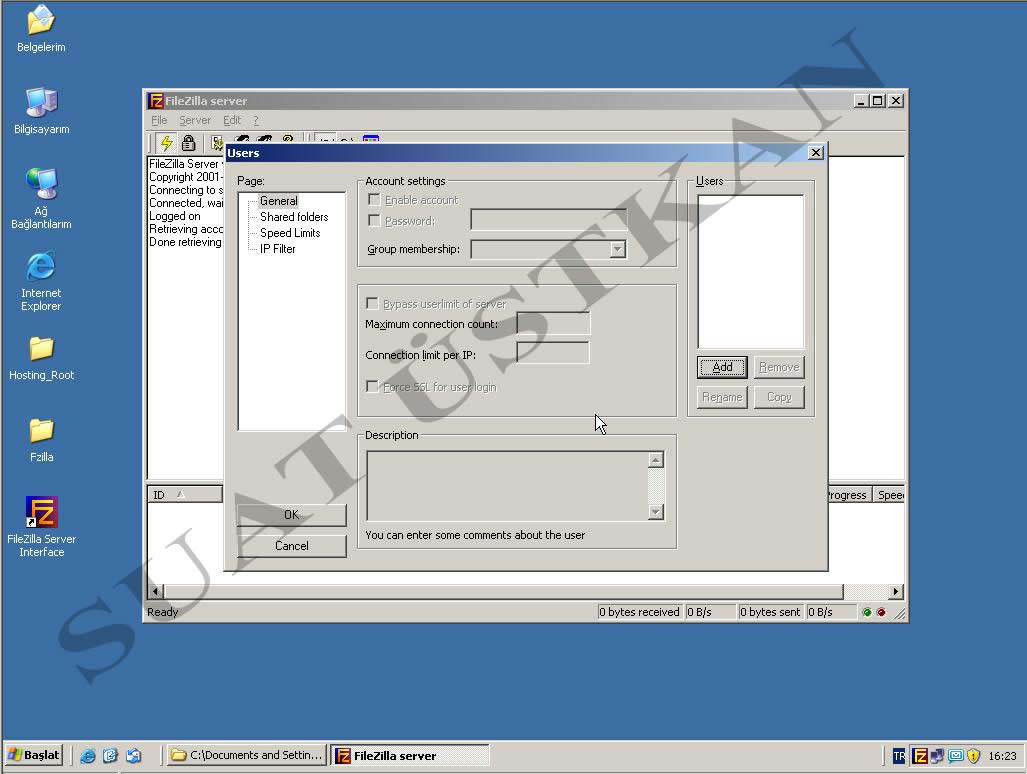This screenshot has width=1027, height=774.
Task: Click the network computers tray icon
Action: click(x=937, y=756)
